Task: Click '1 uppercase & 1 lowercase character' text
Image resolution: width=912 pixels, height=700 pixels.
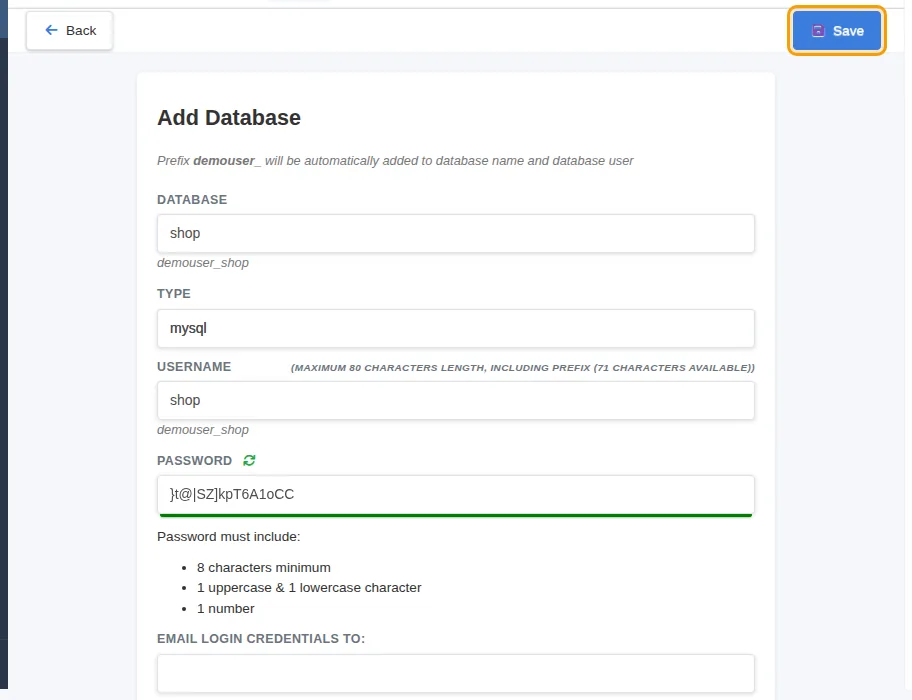Action: [x=309, y=588]
